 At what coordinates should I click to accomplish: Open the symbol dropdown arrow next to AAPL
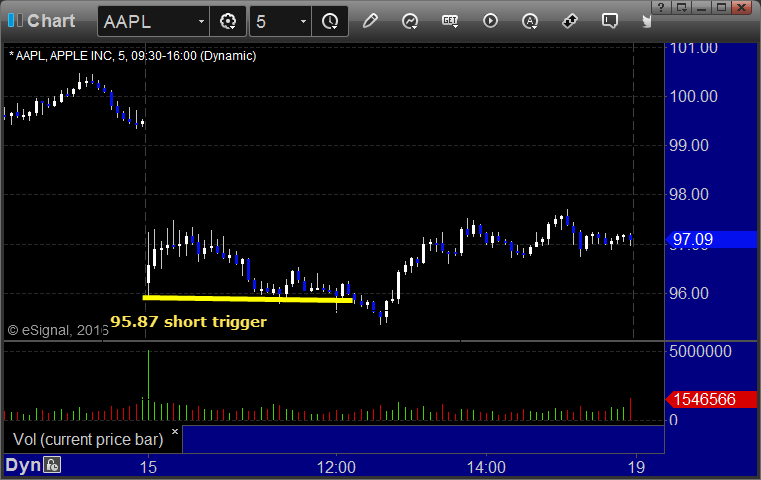click(201, 22)
